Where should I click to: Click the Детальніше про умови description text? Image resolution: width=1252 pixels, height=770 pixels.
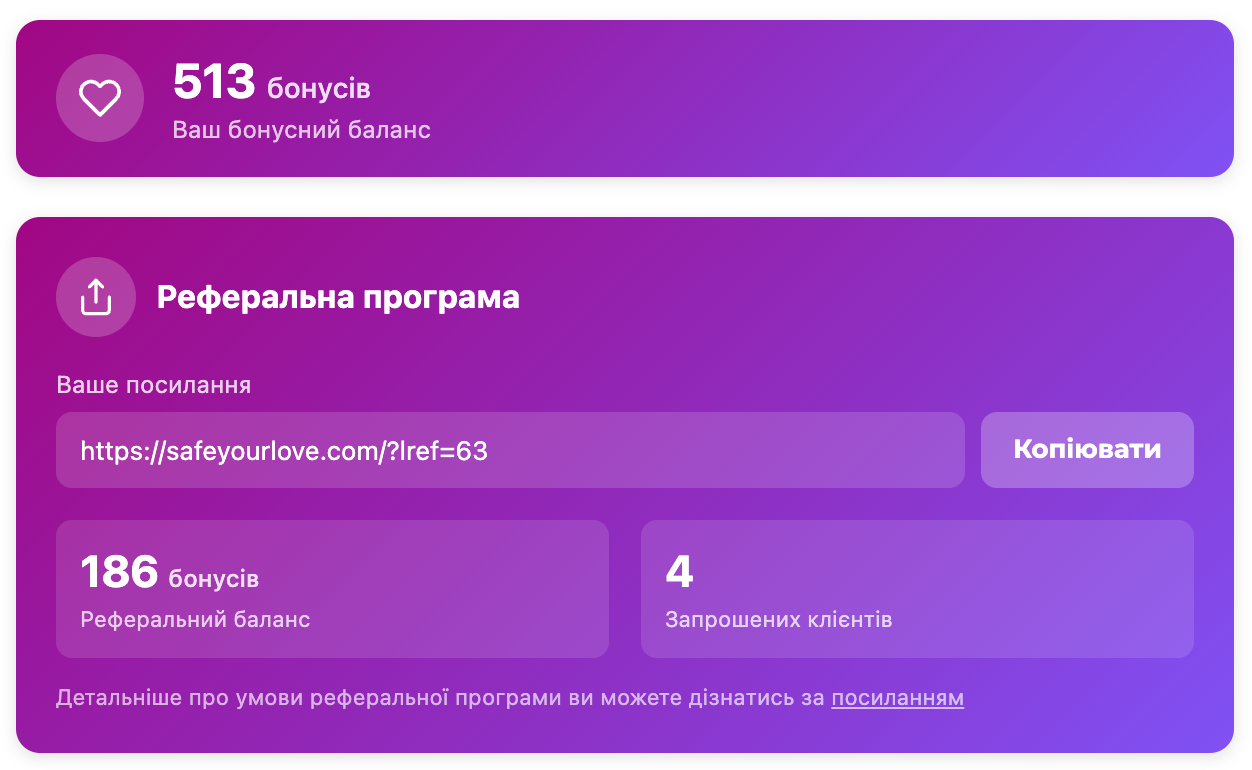pyautogui.click(x=510, y=698)
